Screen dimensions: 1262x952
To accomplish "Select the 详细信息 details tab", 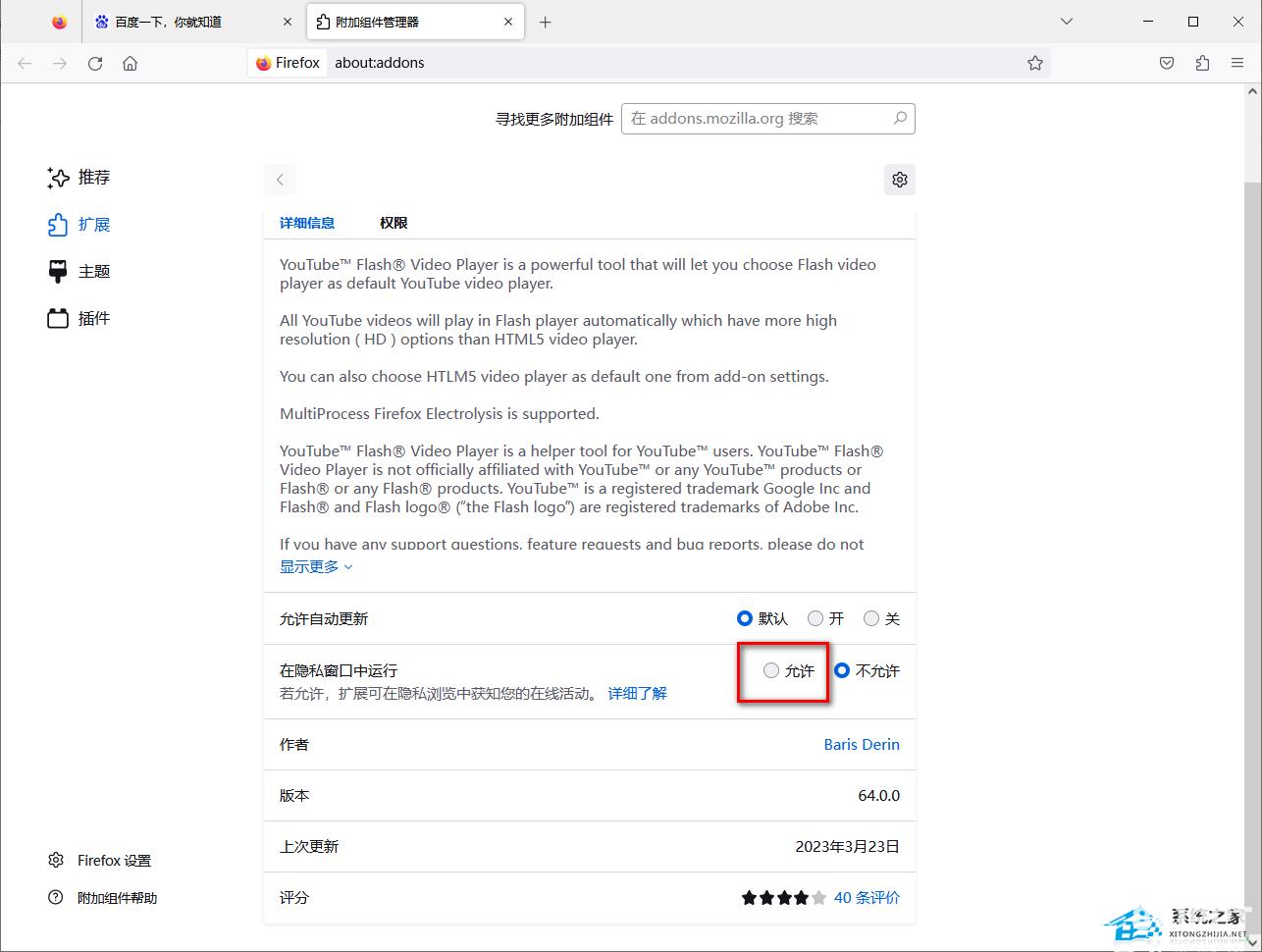I will tap(307, 223).
